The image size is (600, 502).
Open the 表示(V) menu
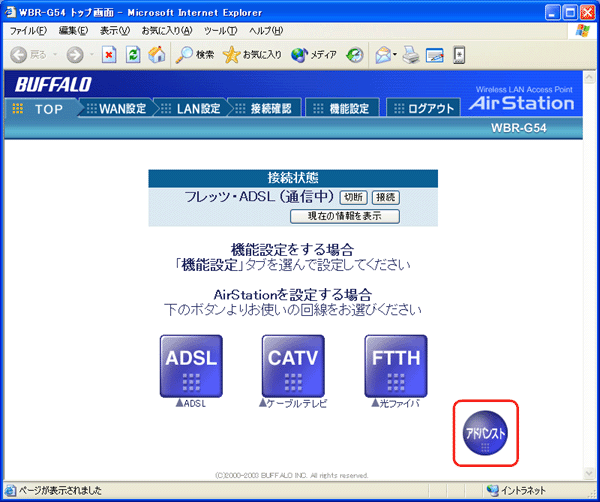[x=115, y=31]
